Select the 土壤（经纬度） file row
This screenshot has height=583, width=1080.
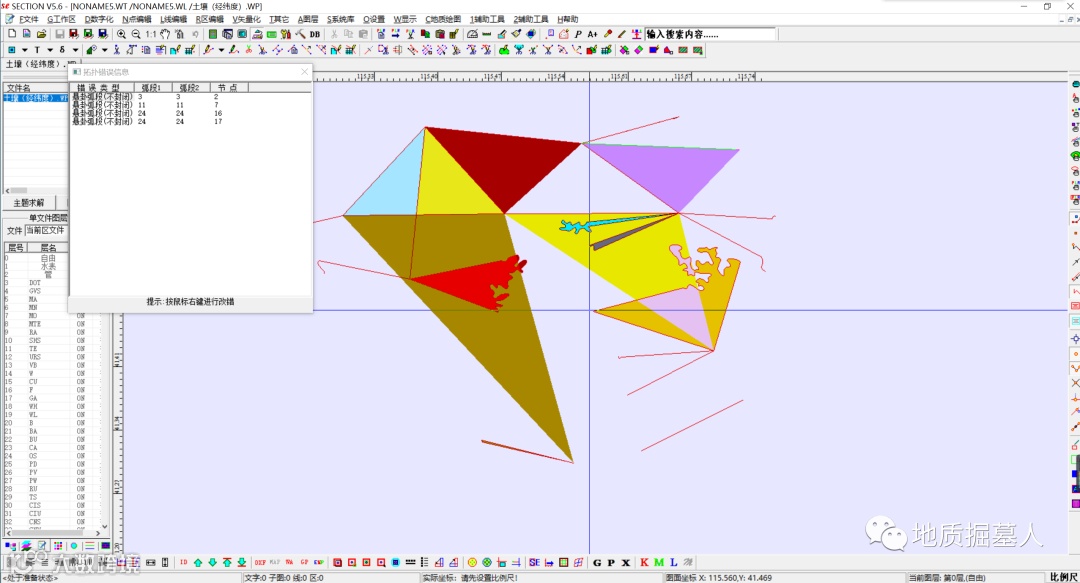pyautogui.click(x=36, y=98)
